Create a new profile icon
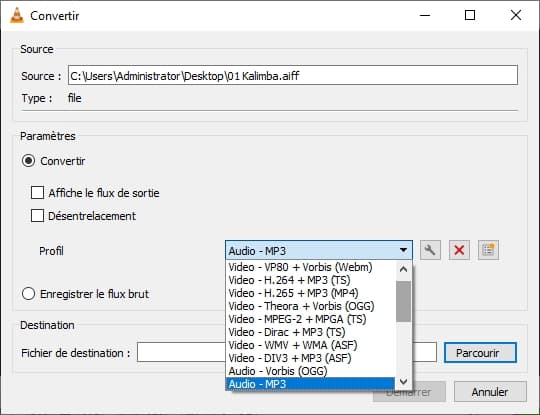540x415 pixels. point(488,250)
